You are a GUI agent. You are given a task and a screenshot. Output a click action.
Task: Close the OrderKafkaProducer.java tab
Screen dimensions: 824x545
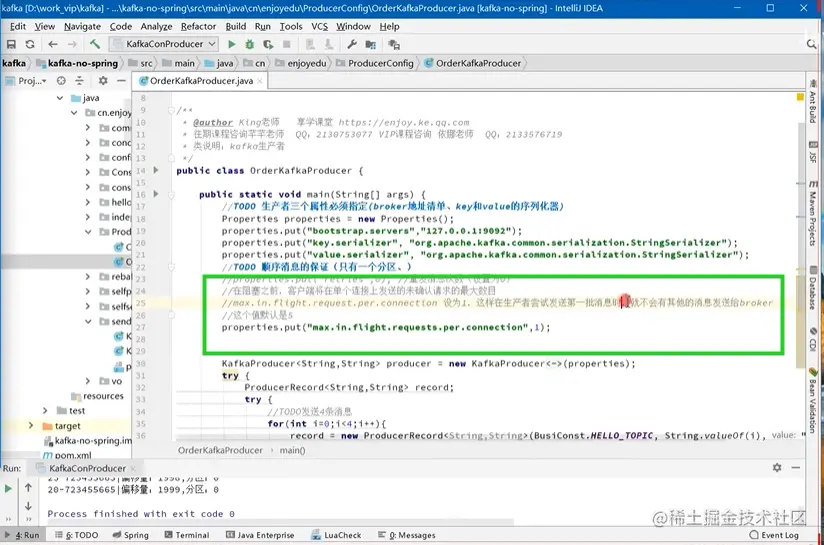(x=260, y=81)
